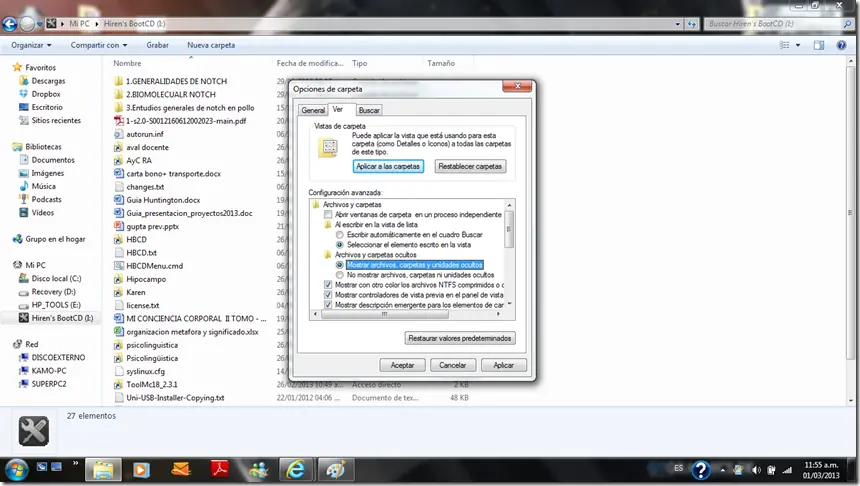Screen dimensions: 860x486
Task: Open the Compartir con menu
Action: coord(99,45)
